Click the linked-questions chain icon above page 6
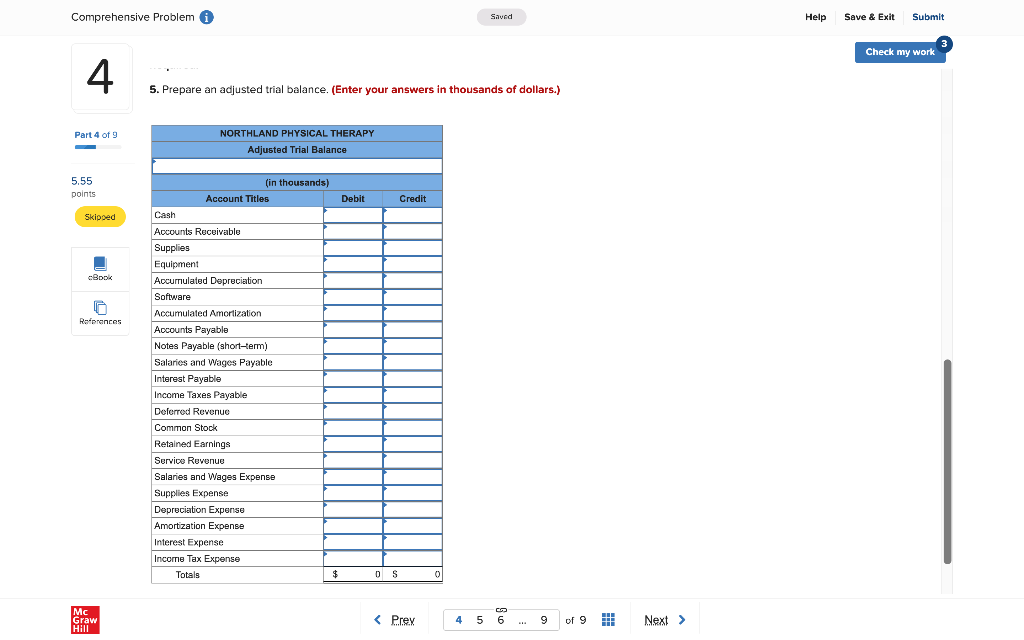 point(501,608)
